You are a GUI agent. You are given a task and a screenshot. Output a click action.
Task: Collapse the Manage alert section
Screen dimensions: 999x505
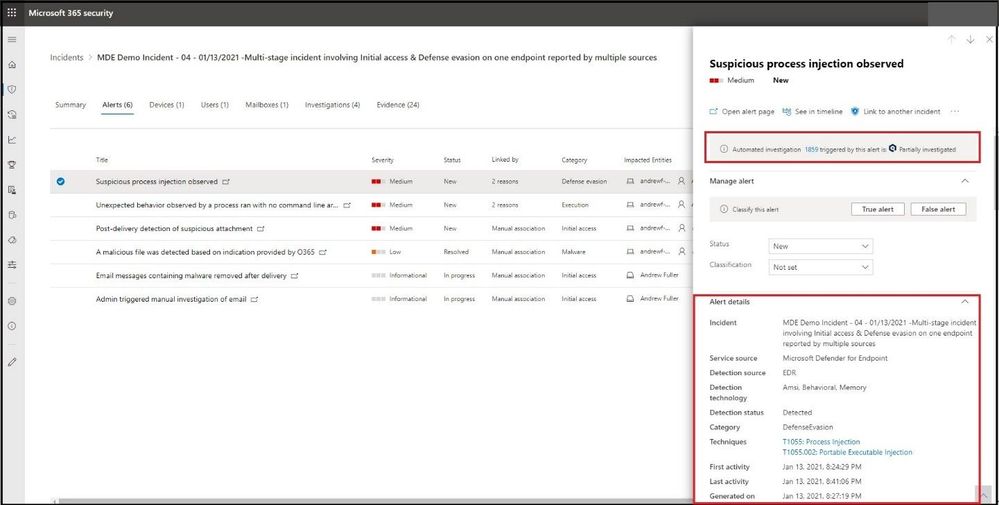965,181
